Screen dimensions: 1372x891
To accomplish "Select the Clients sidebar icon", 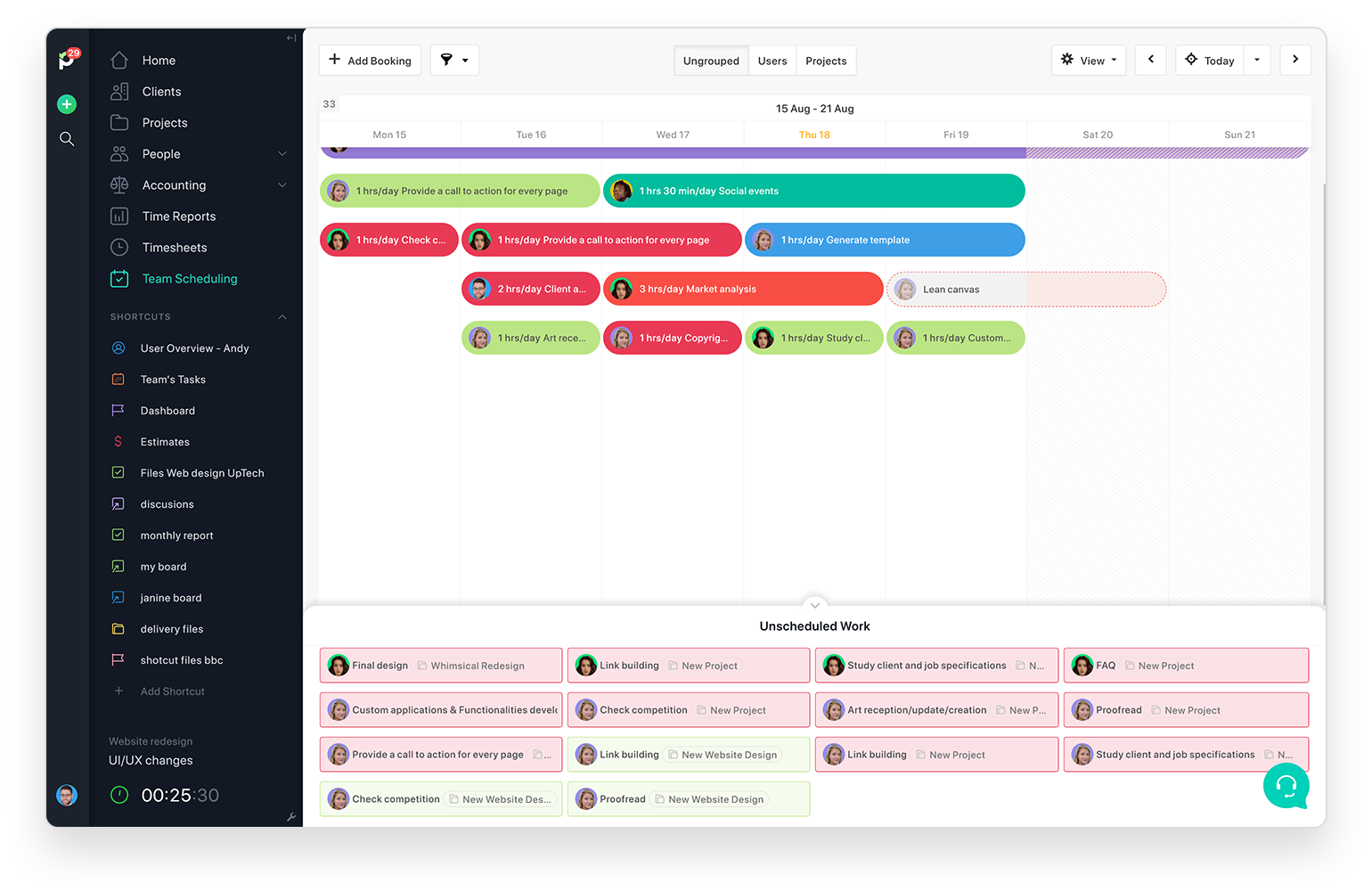I will (x=119, y=91).
